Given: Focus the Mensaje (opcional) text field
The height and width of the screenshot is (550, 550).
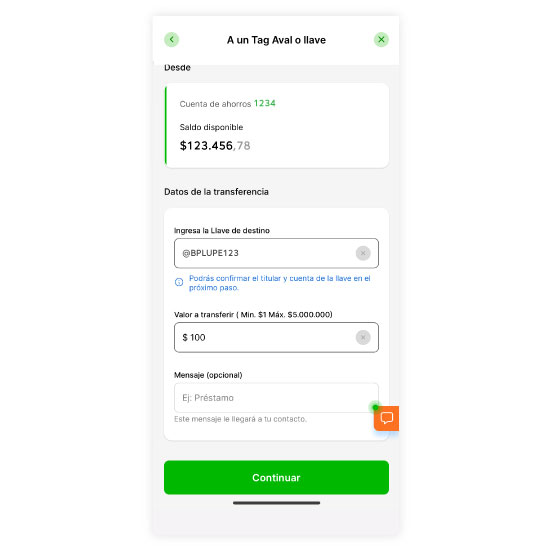Looking at the screenshot, I should [276, 398].
